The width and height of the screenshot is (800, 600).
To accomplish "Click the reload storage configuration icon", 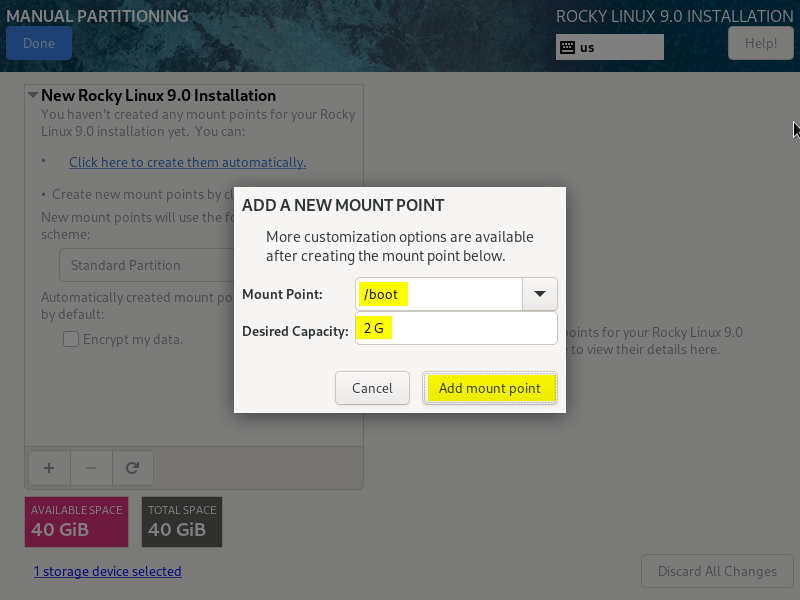I will (132, 466).
